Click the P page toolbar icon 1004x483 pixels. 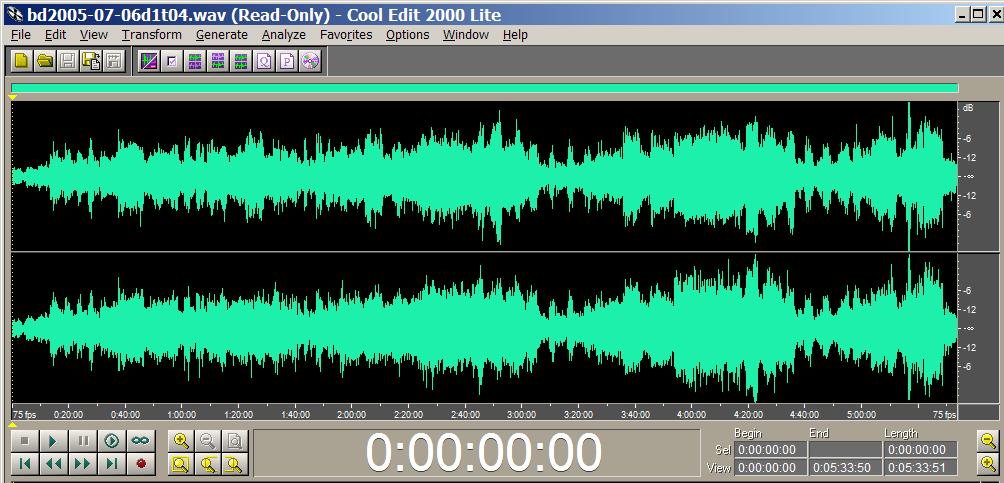(x=287, y=61)
